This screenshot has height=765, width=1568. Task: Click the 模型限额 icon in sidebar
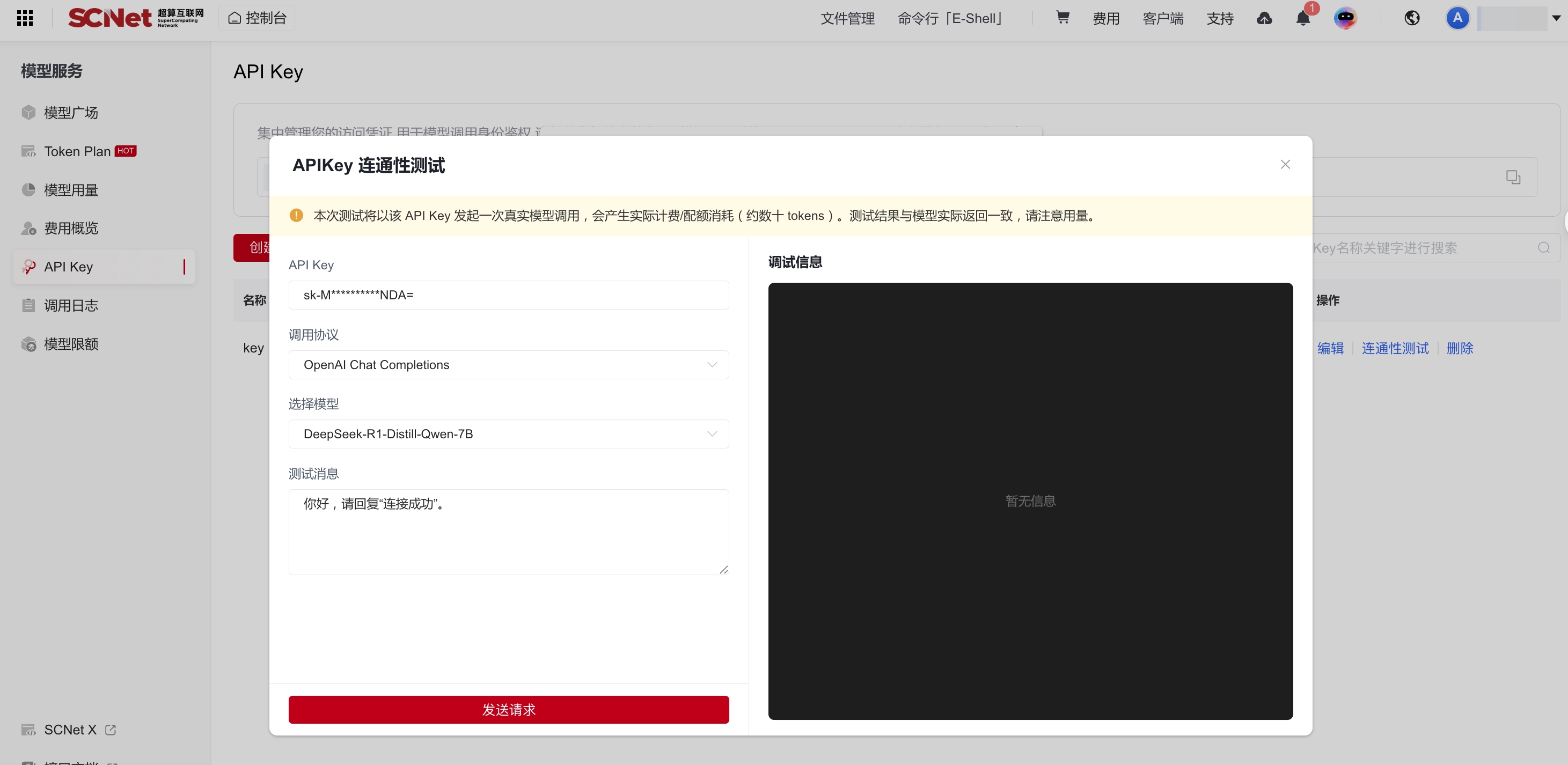coord(28,344)
